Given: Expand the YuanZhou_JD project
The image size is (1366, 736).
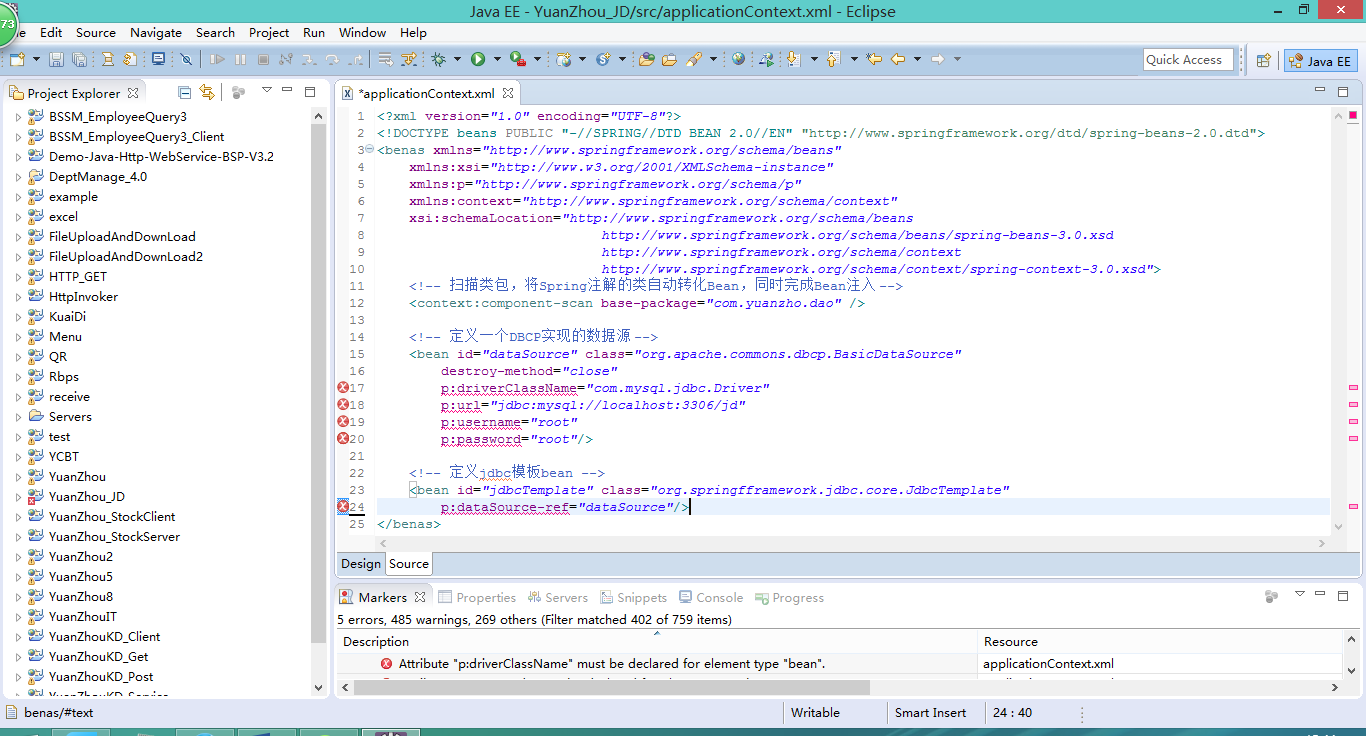Looking at the screenshot, I should click(18, 497).
